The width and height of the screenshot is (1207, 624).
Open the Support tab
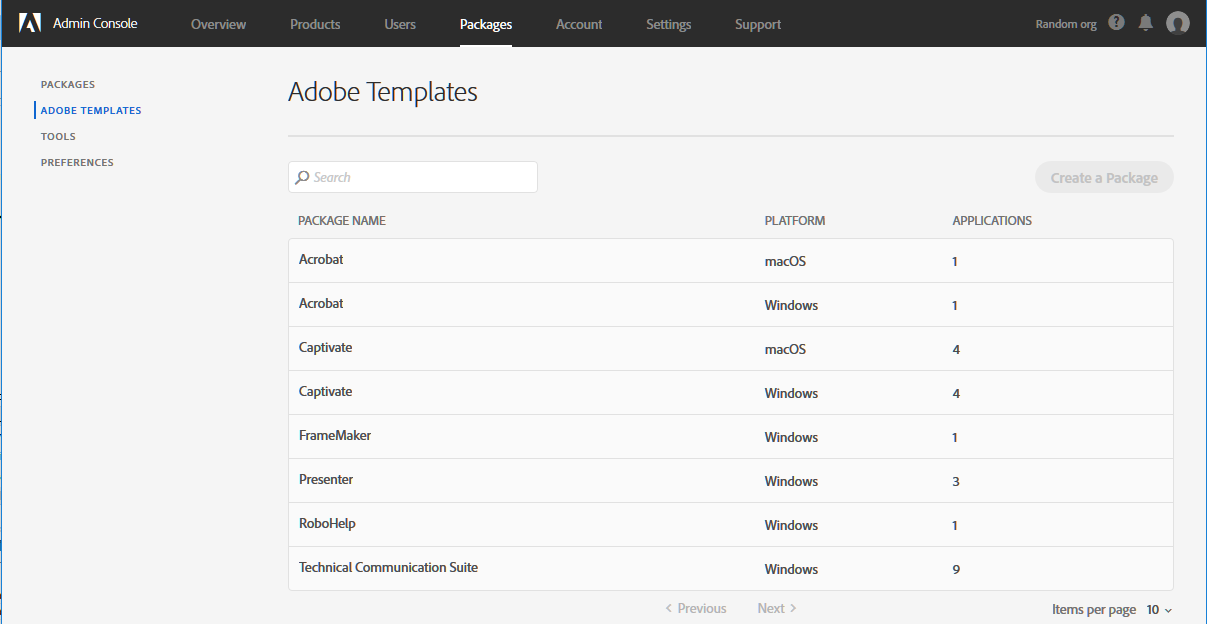[x=758, y=24]
